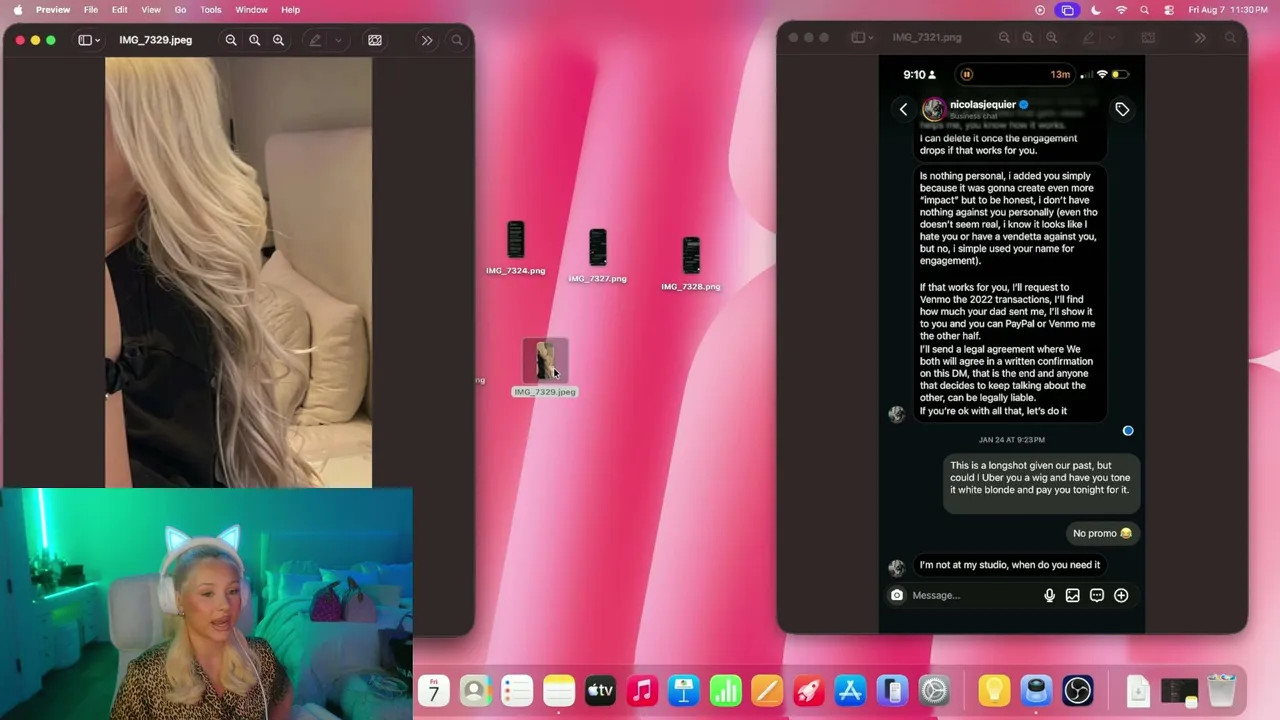
Task: Open the Go menu
Action: point(181,10)
